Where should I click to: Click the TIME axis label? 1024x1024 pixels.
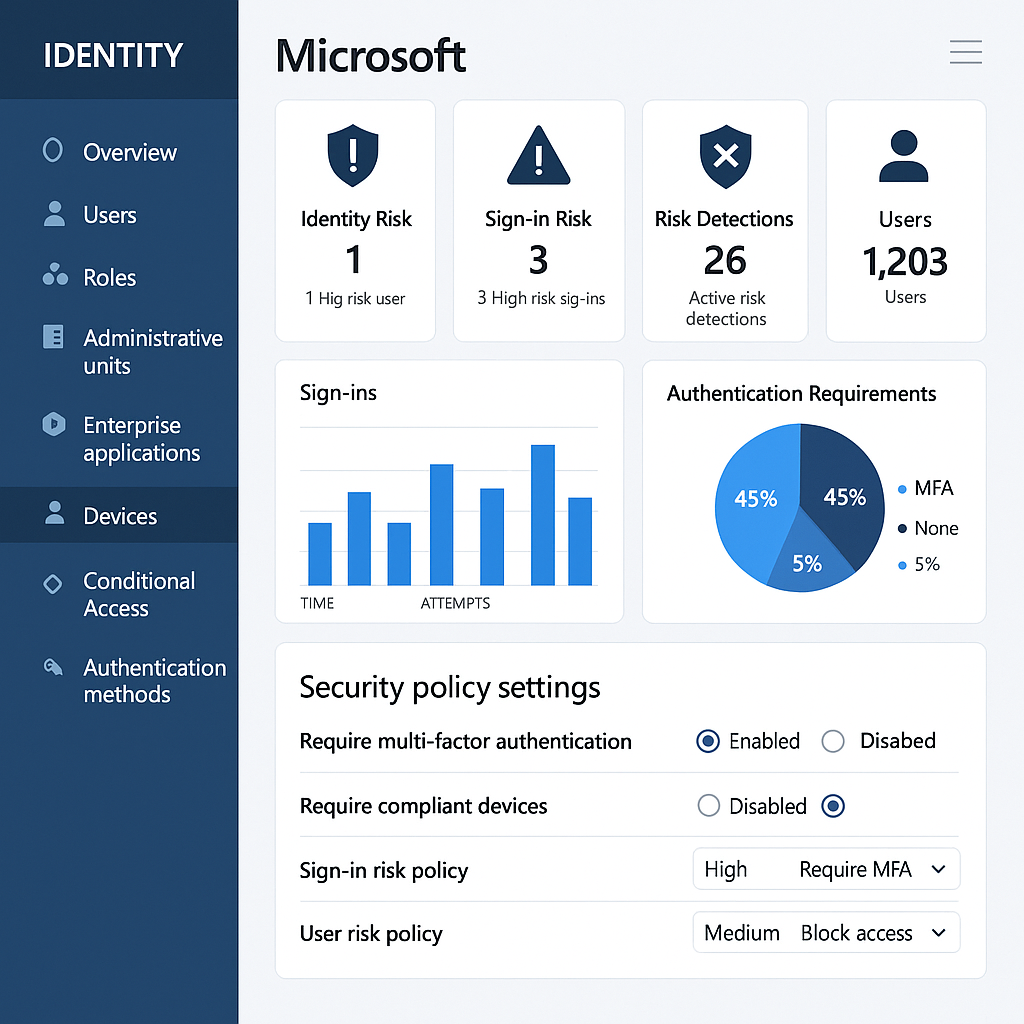(317, 603)
